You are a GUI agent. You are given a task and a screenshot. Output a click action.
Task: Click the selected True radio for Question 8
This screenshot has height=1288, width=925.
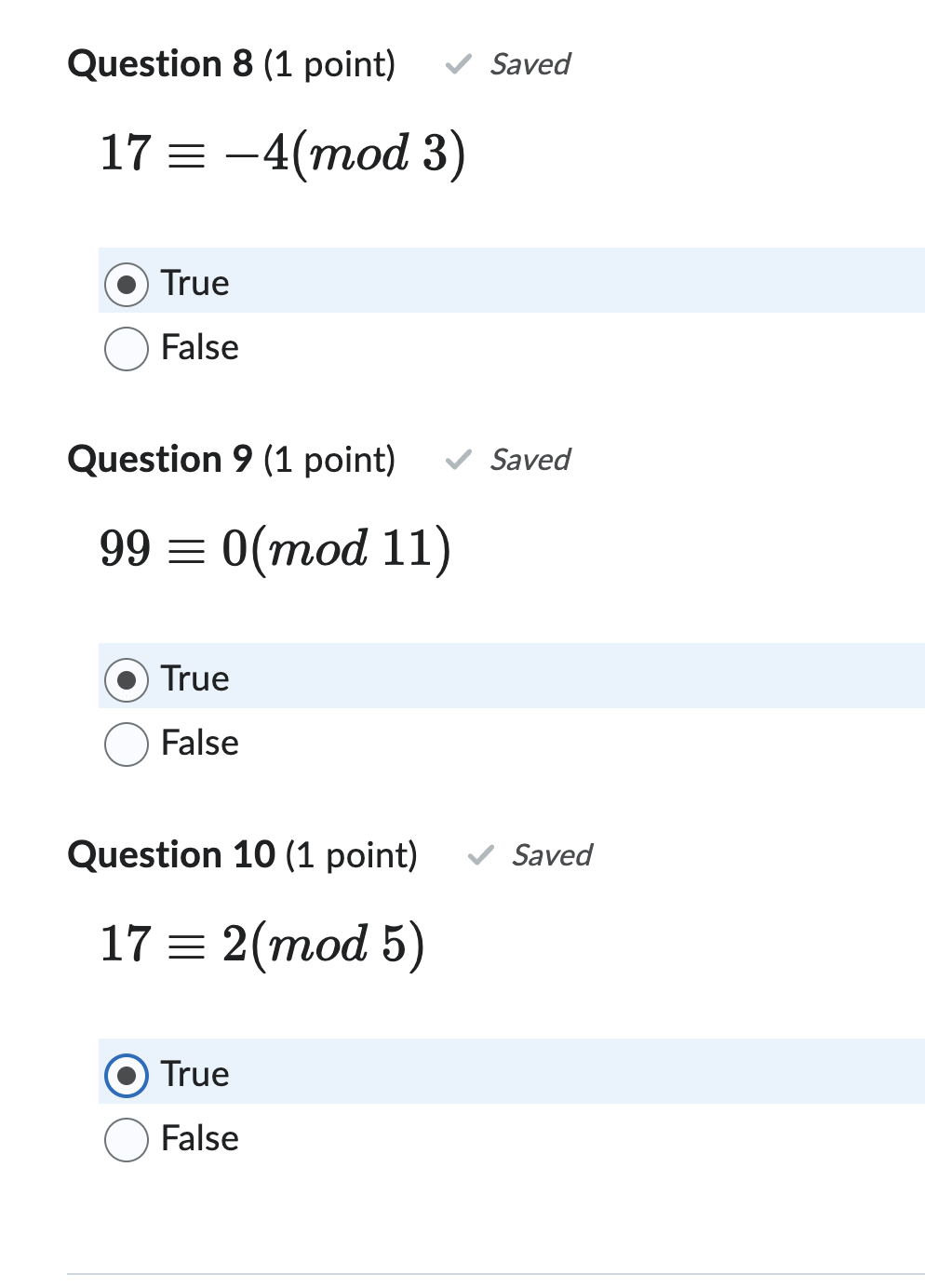[126, 283]
